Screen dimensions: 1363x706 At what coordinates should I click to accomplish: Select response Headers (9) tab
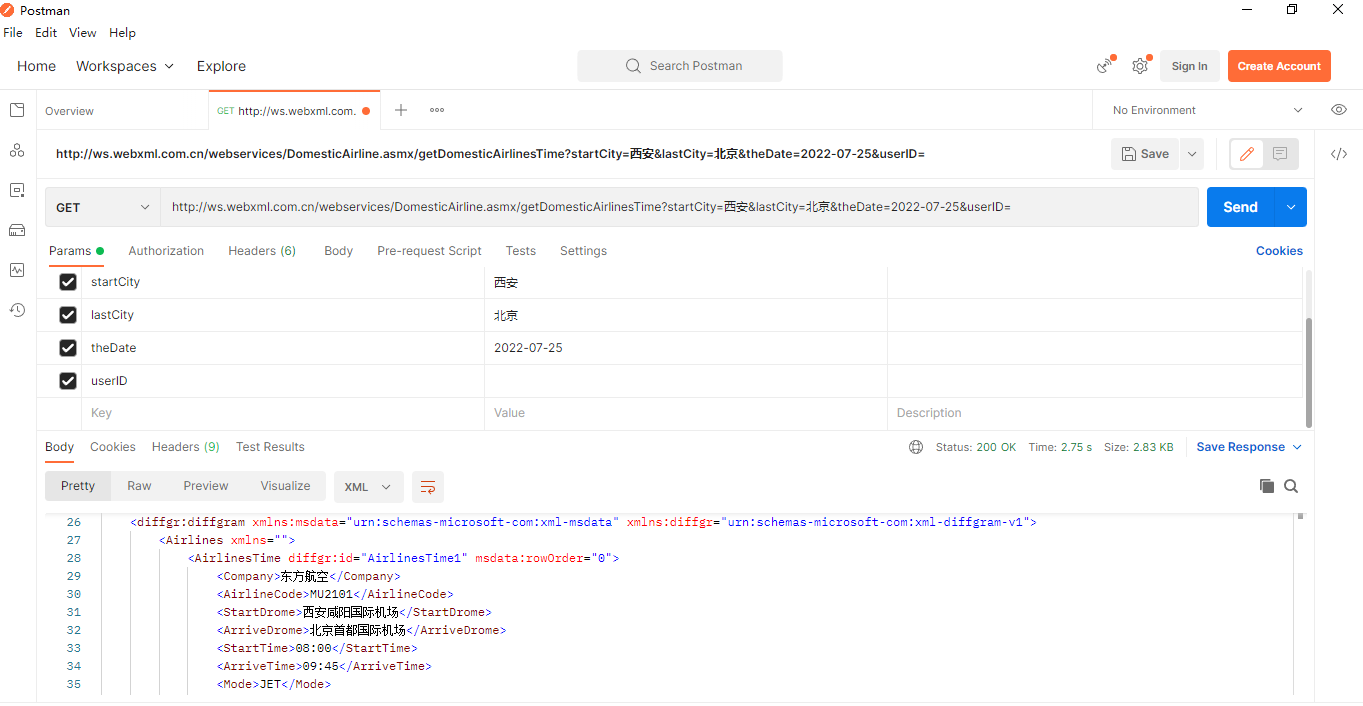click(186, 447)
